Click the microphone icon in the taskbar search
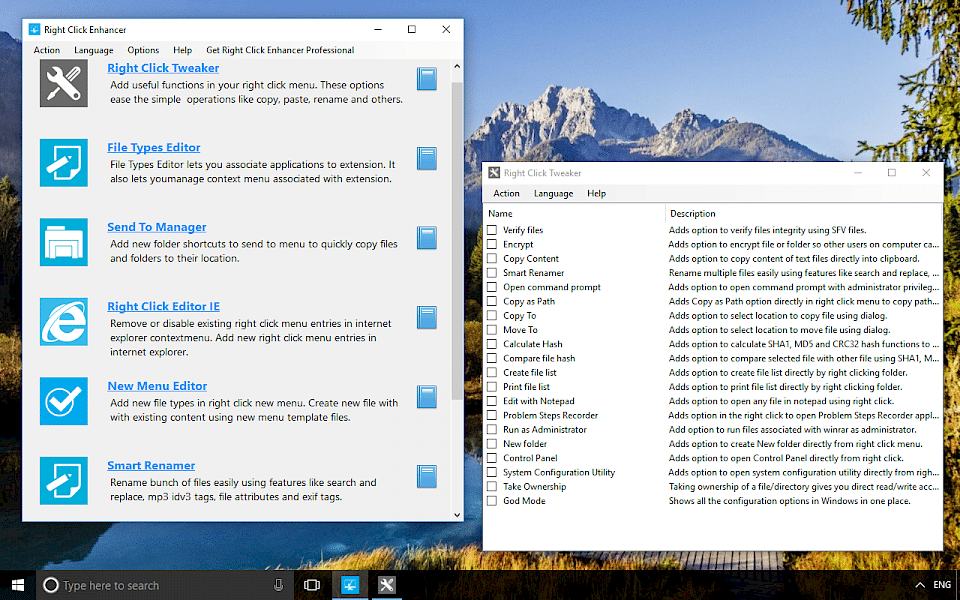 pyautogui.click(x=279, y=585)
